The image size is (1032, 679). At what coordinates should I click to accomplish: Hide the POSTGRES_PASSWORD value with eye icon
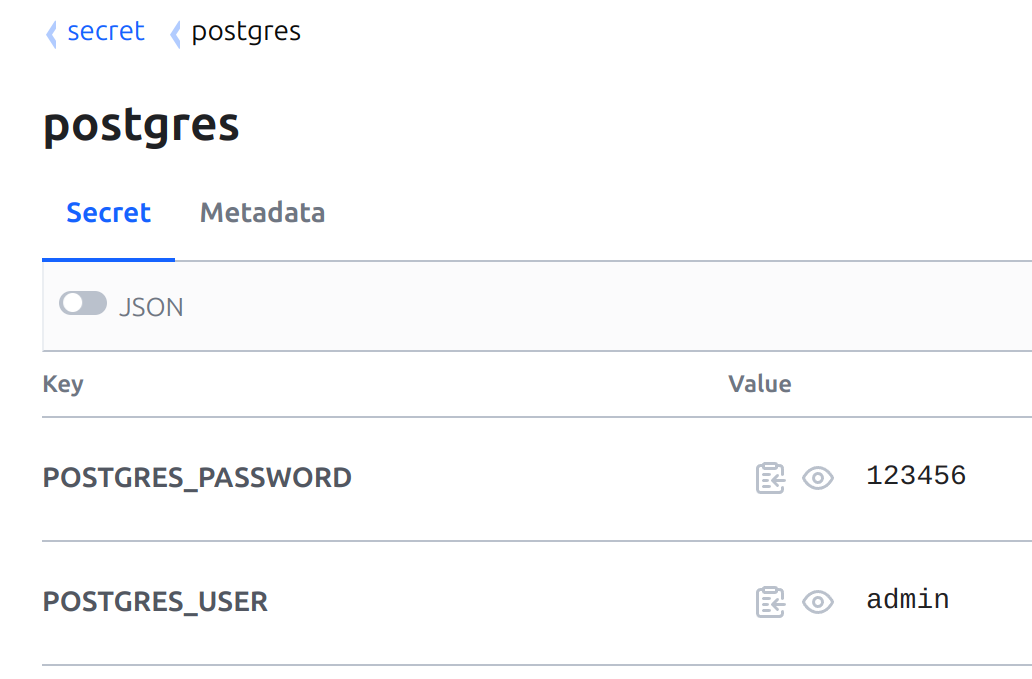[x=818, y=478]
